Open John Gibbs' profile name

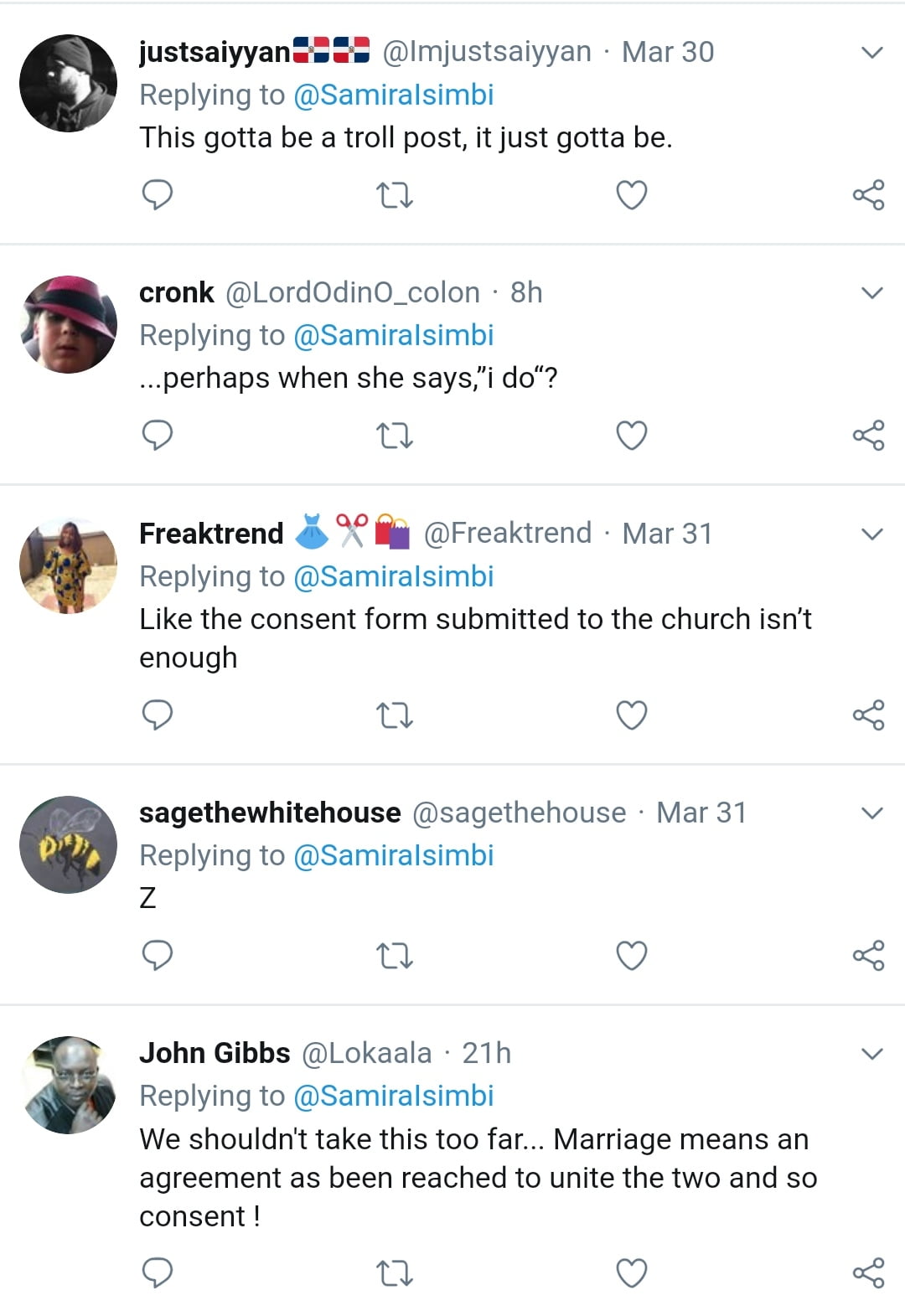[215, 1053]
